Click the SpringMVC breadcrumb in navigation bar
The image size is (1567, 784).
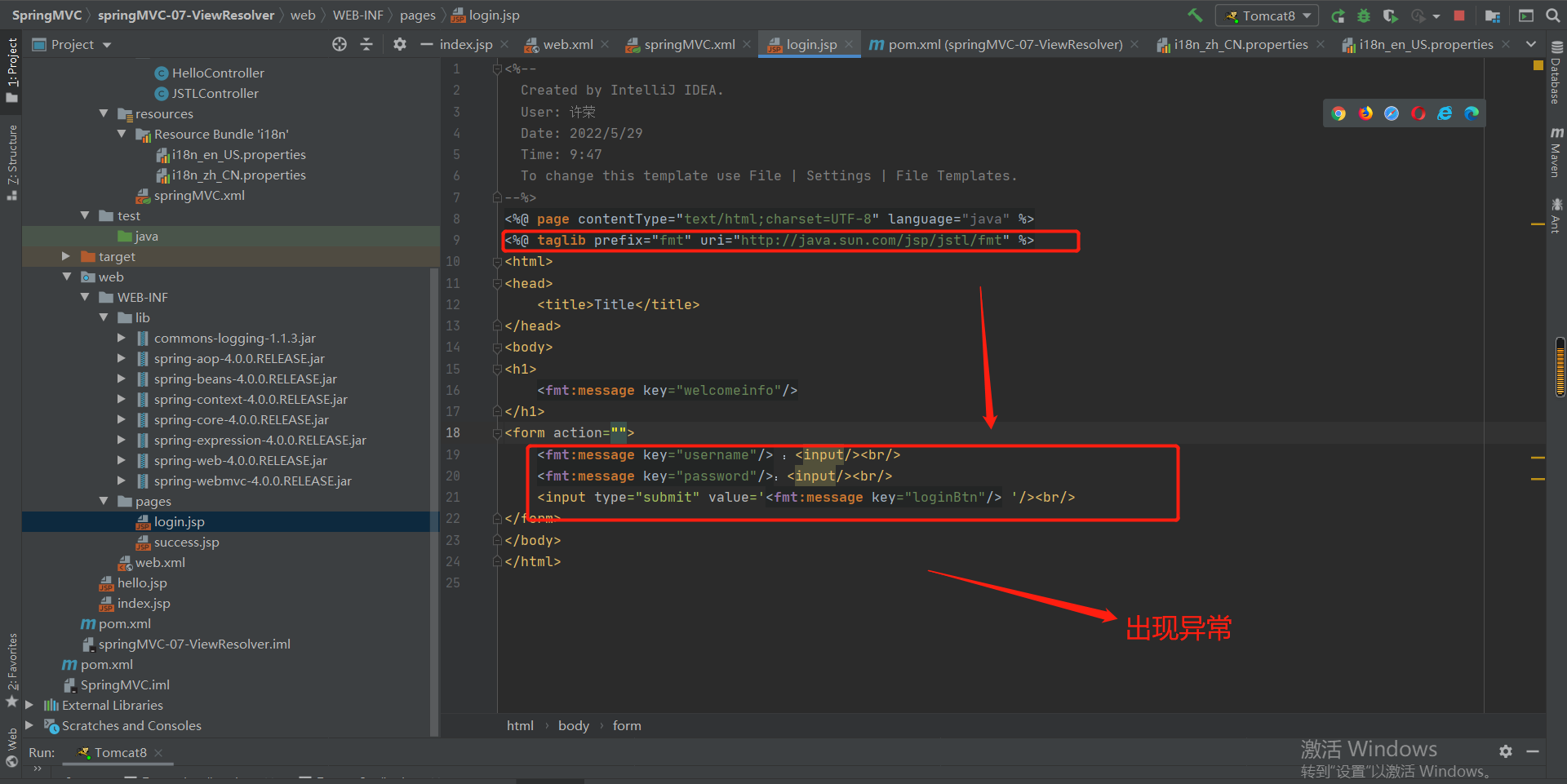[47, 15]
